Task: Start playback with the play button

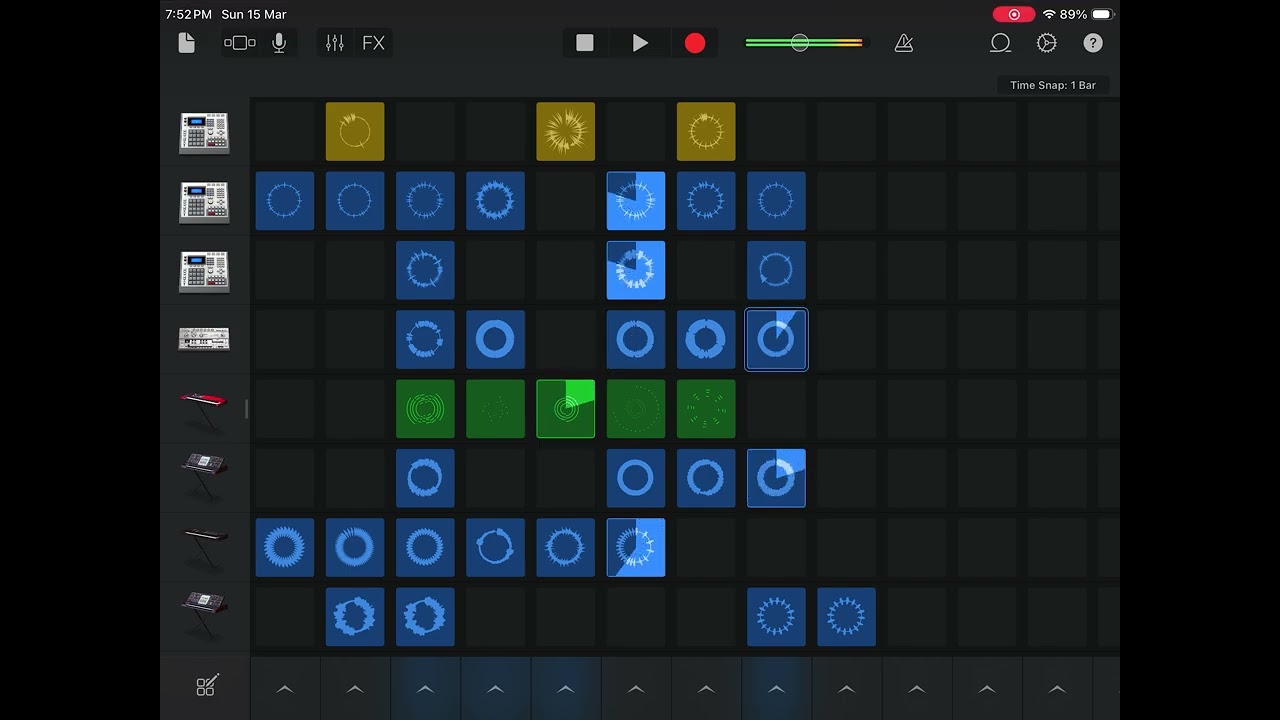Action: click(640, 43)
